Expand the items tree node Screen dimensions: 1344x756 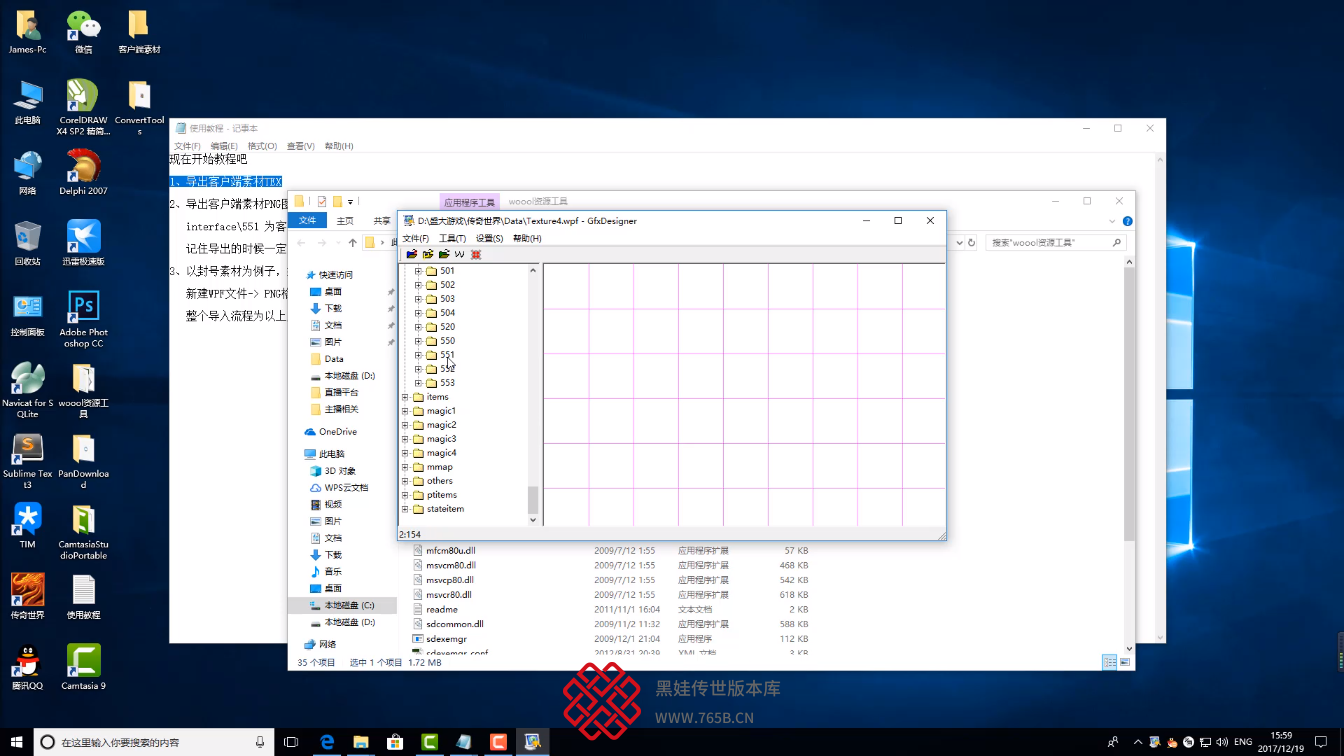(x=405, y=397)
